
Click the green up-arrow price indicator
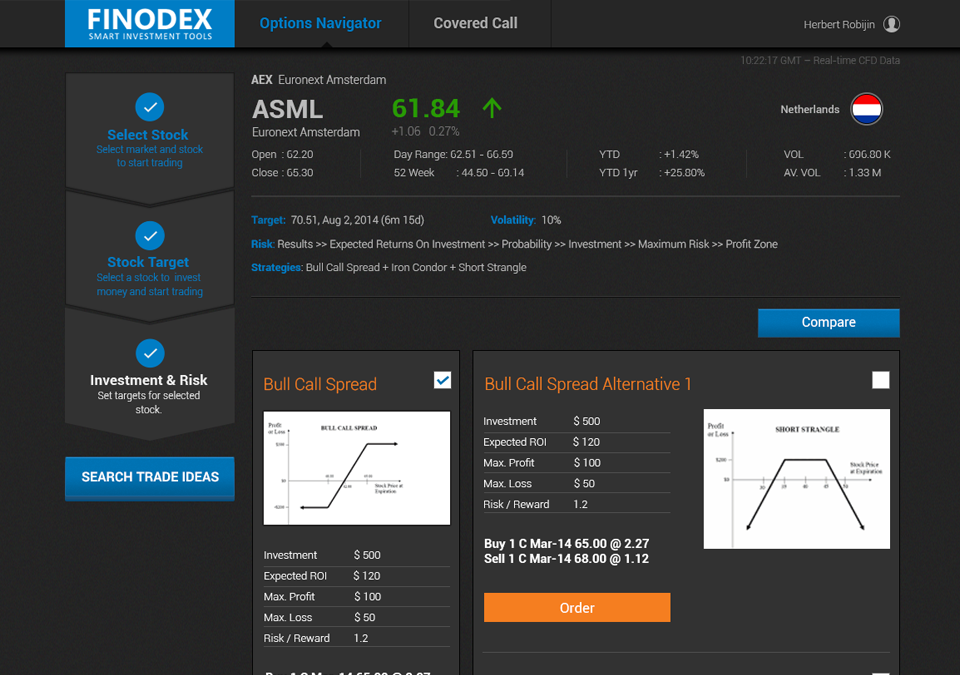coord(491,108)
